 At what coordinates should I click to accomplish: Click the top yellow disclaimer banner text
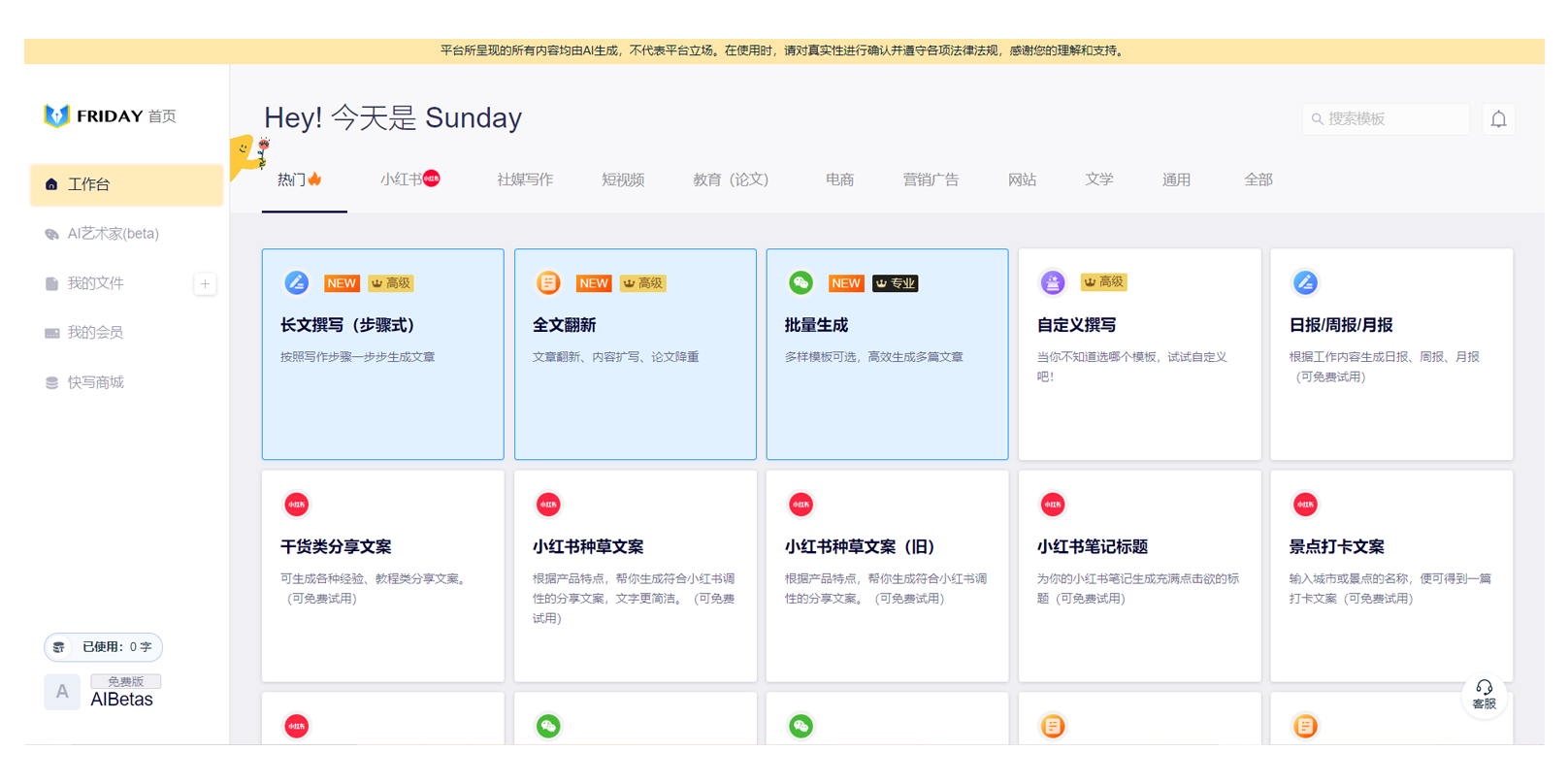[784, 50]
